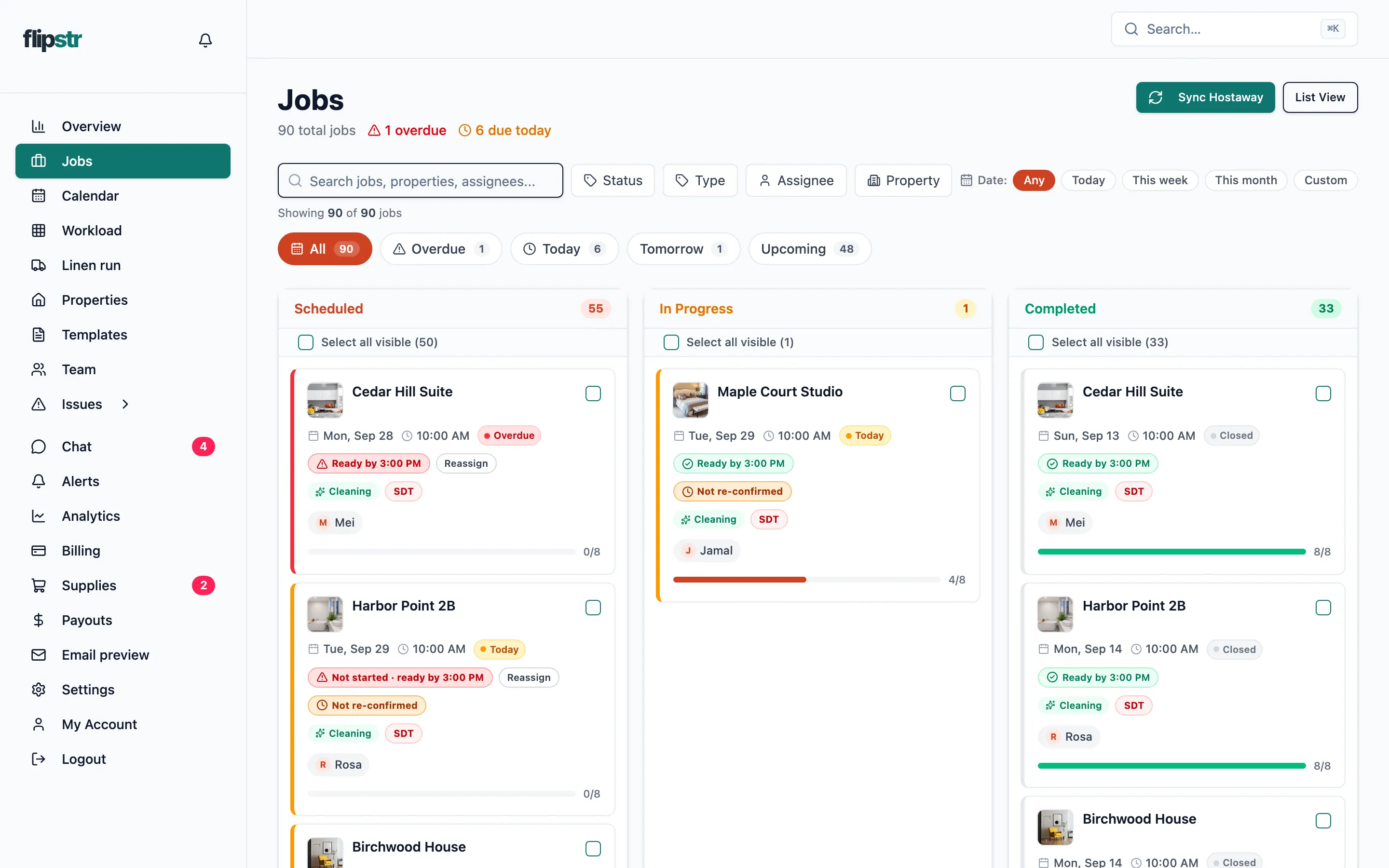
Task: Click the Team people icon
Action: tap(39, 369)
